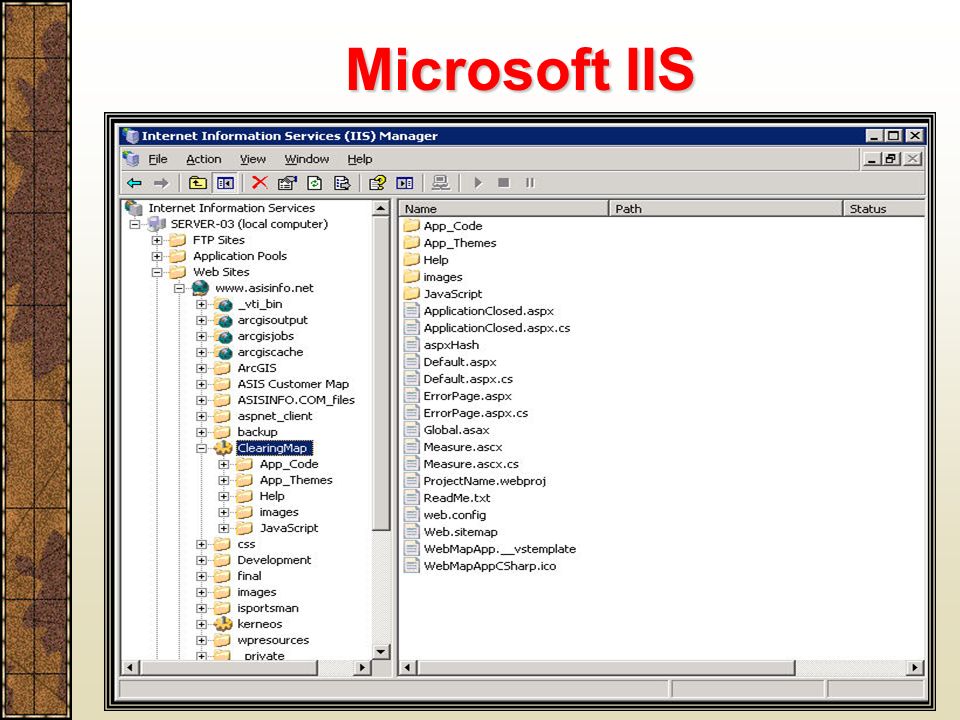Open the View menu
The height and width of the screenshot is (720, 960).
[x=252, y=159]
